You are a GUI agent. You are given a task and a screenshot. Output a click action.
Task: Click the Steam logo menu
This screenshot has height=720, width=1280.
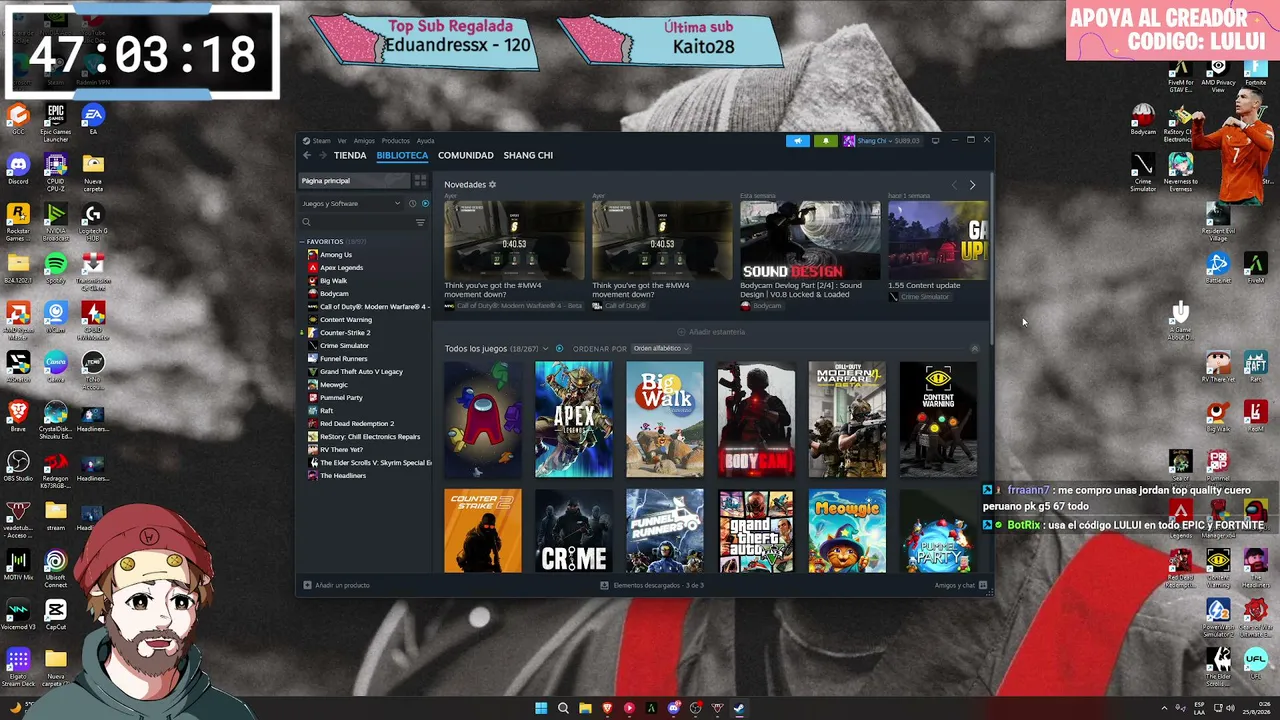pos(317,141)
